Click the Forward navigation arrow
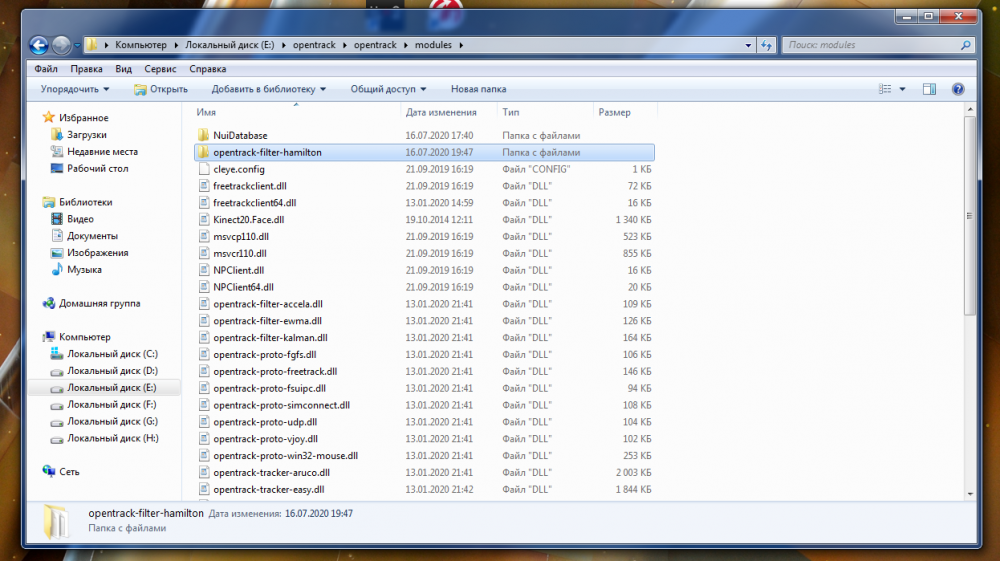 click(61, 45)
